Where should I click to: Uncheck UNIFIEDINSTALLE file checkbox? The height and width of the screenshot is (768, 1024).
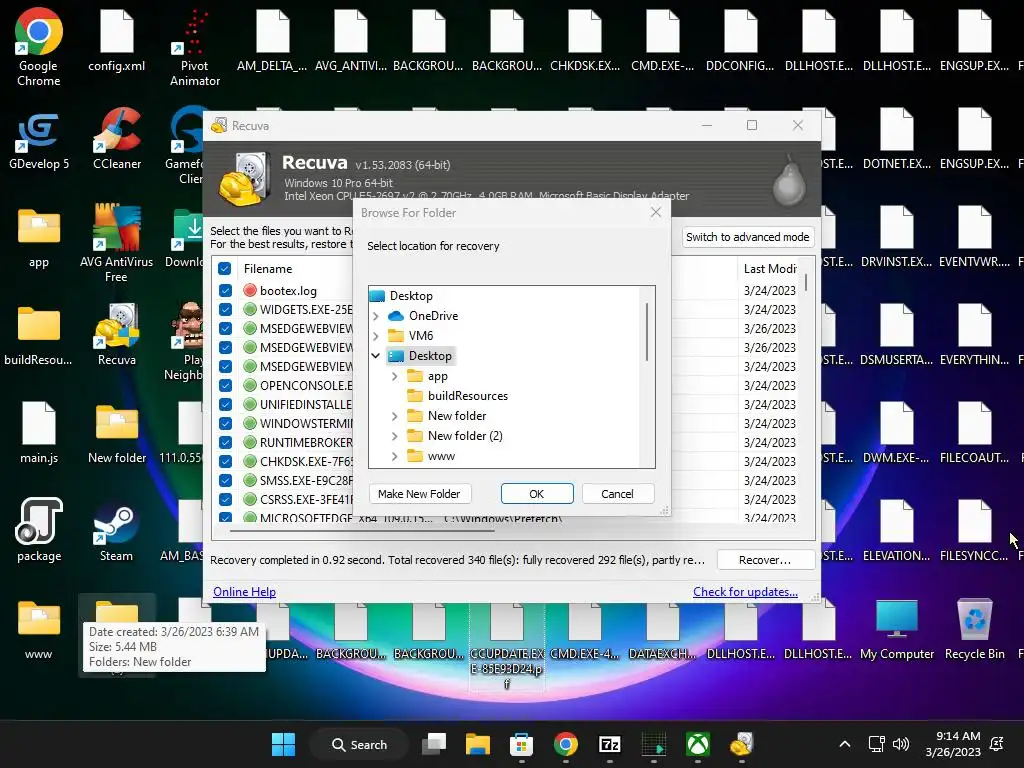pyautogui.click(x=225, y=404)
